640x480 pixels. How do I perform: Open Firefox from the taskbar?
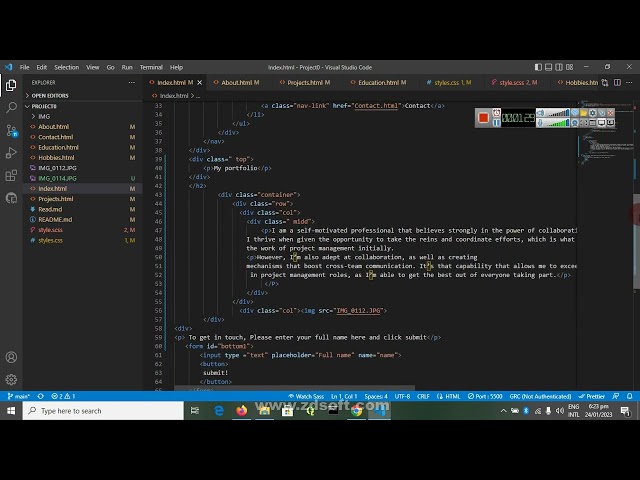(242, 411)
